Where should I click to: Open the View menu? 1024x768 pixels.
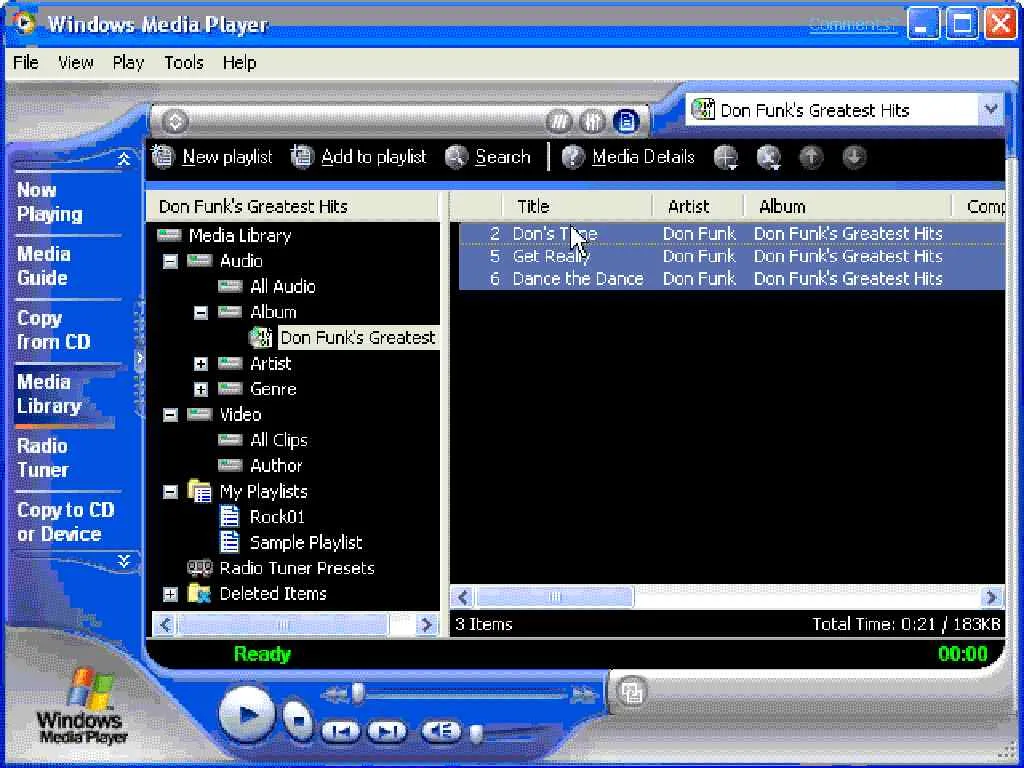click(x=75, y=63)
